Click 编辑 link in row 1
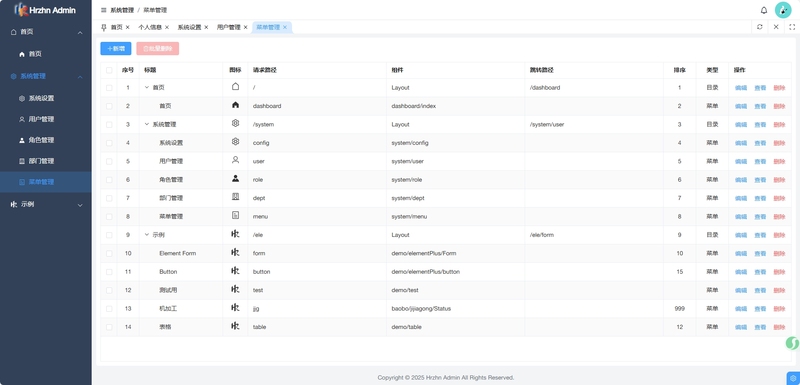Screen dimensions: 800x385 click(741, 88)
